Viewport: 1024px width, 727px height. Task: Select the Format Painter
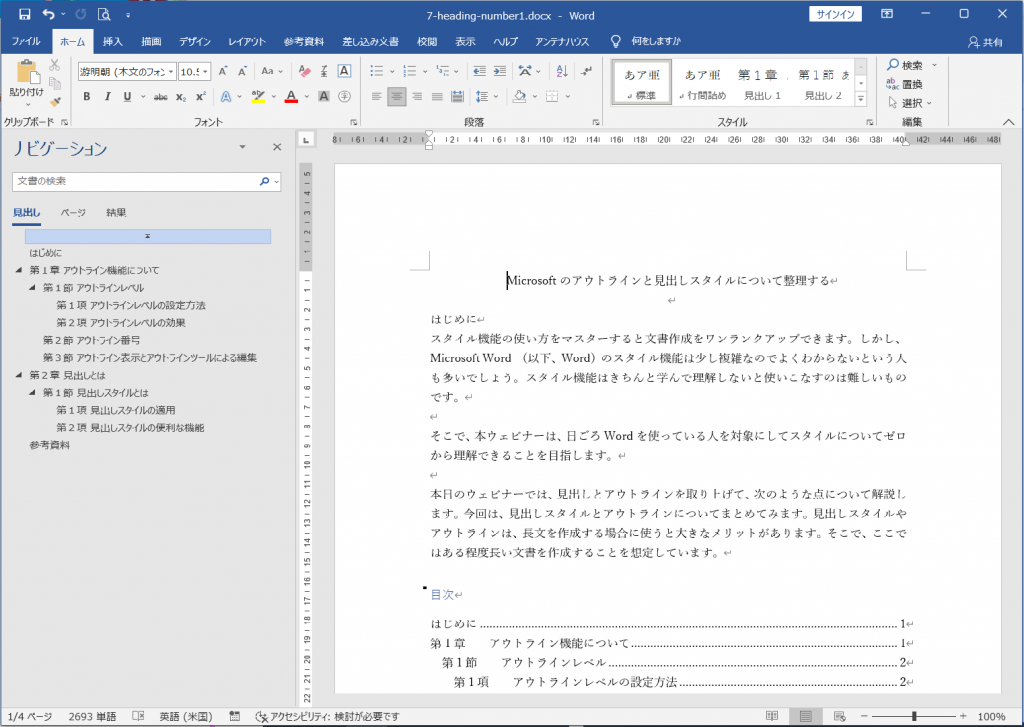[x=53, y=102]
